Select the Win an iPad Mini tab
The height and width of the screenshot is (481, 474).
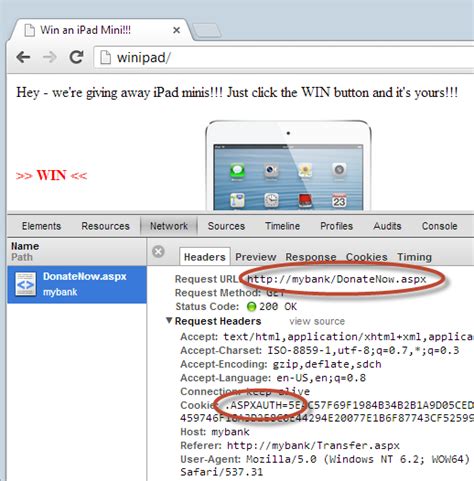pyautogui.click(x=100, y=30)
